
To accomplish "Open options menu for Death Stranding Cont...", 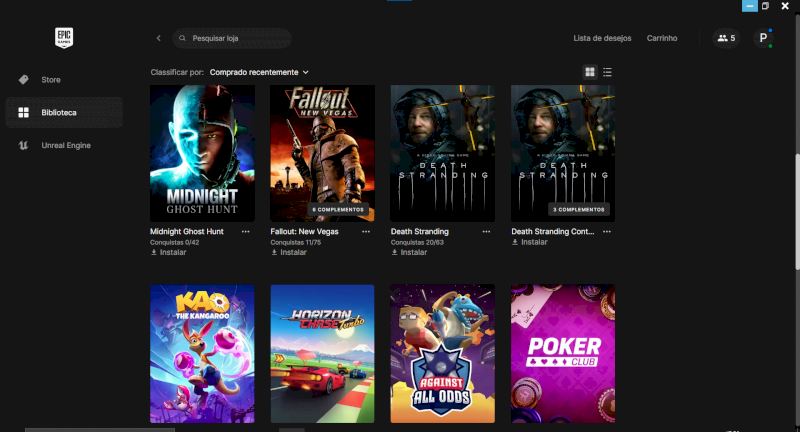I will click(607, 232).
